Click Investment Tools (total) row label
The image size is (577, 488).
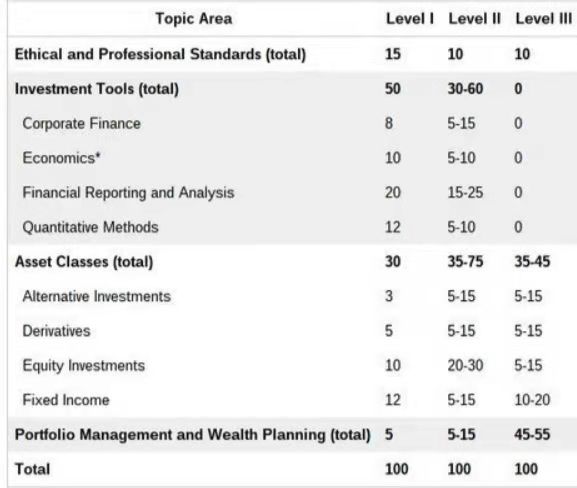97,89
